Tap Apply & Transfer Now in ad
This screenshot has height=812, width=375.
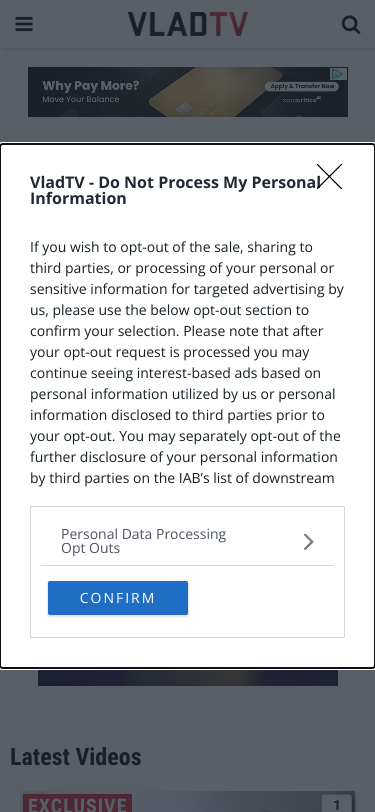coord(302,86)
